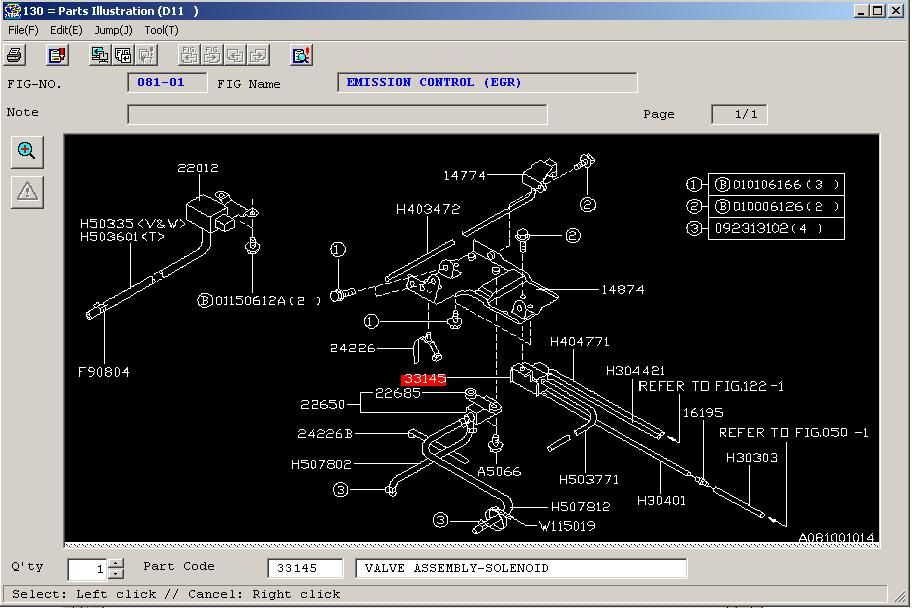This screenshot has height=608, width=912.
Task: Select legend entry 010106166 in the diagram
Action: click(777, 184)
